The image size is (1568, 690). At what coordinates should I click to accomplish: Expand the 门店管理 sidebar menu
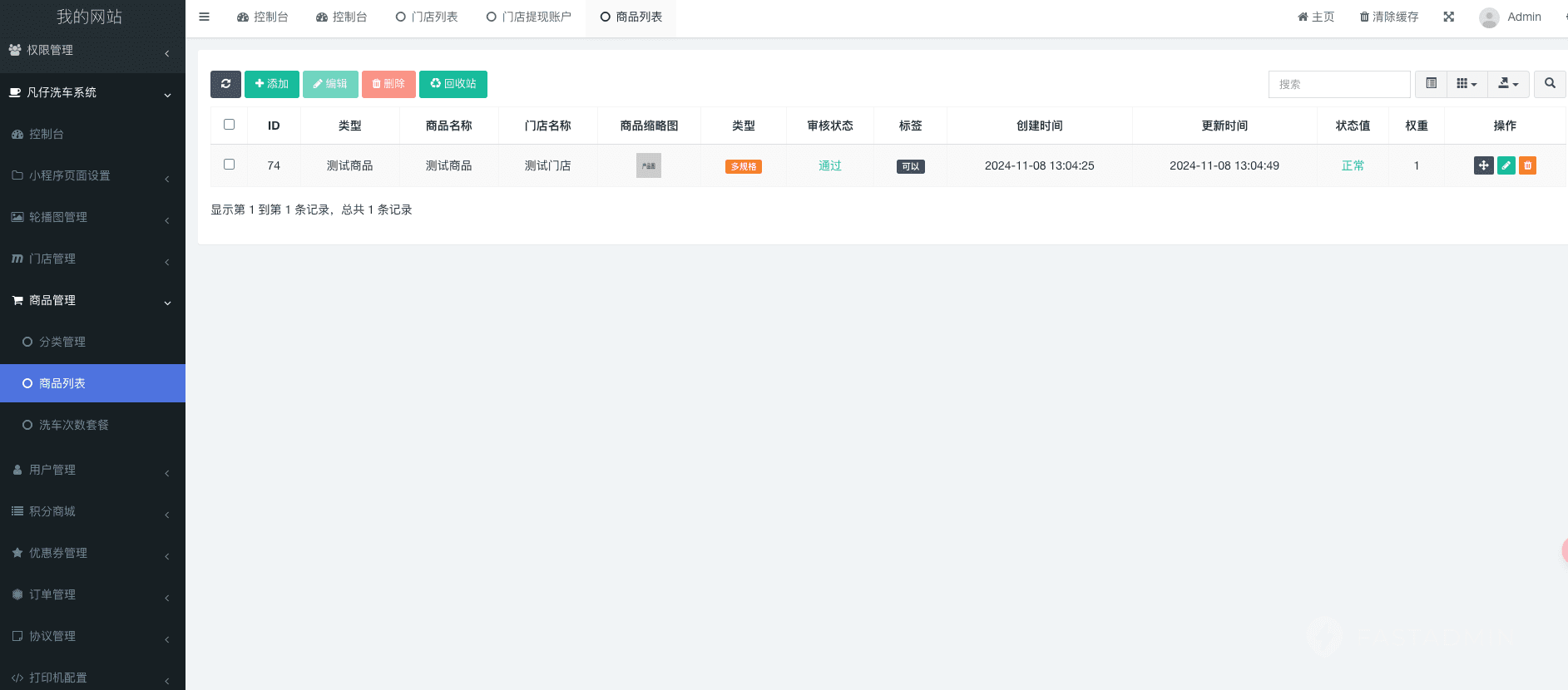tap(92, 259)
